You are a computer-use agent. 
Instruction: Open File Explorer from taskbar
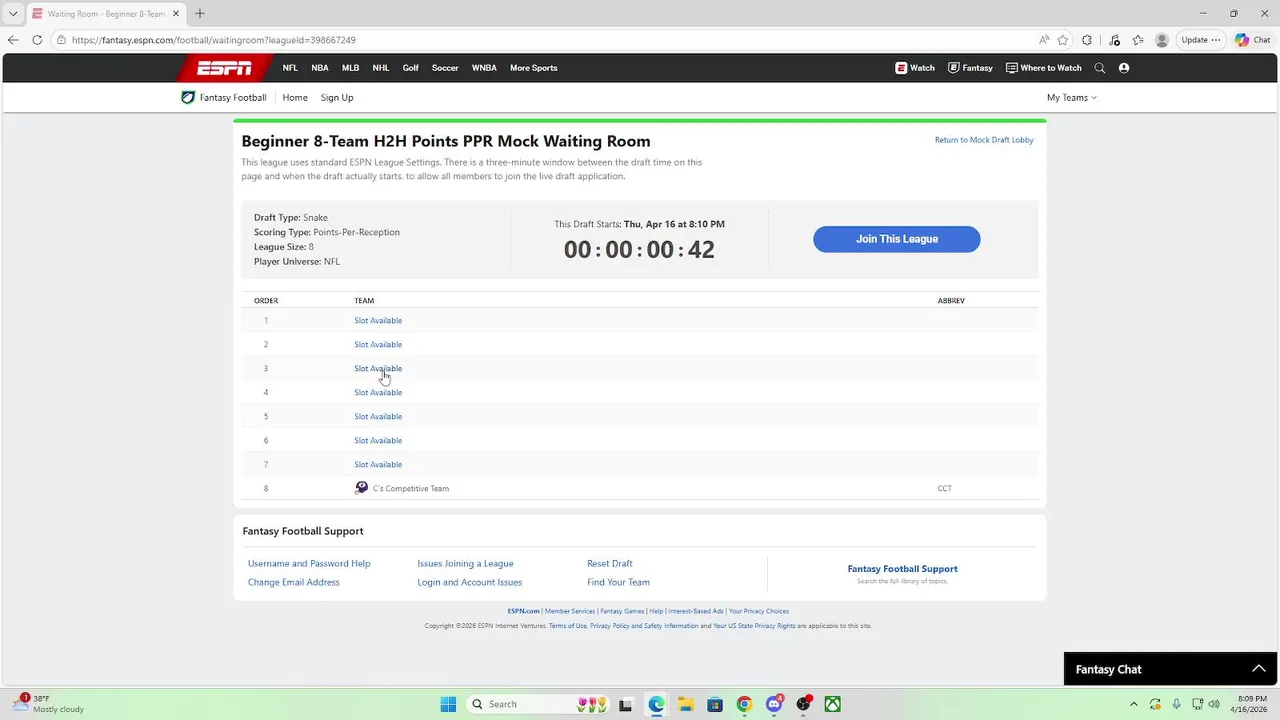click(685, 704)
